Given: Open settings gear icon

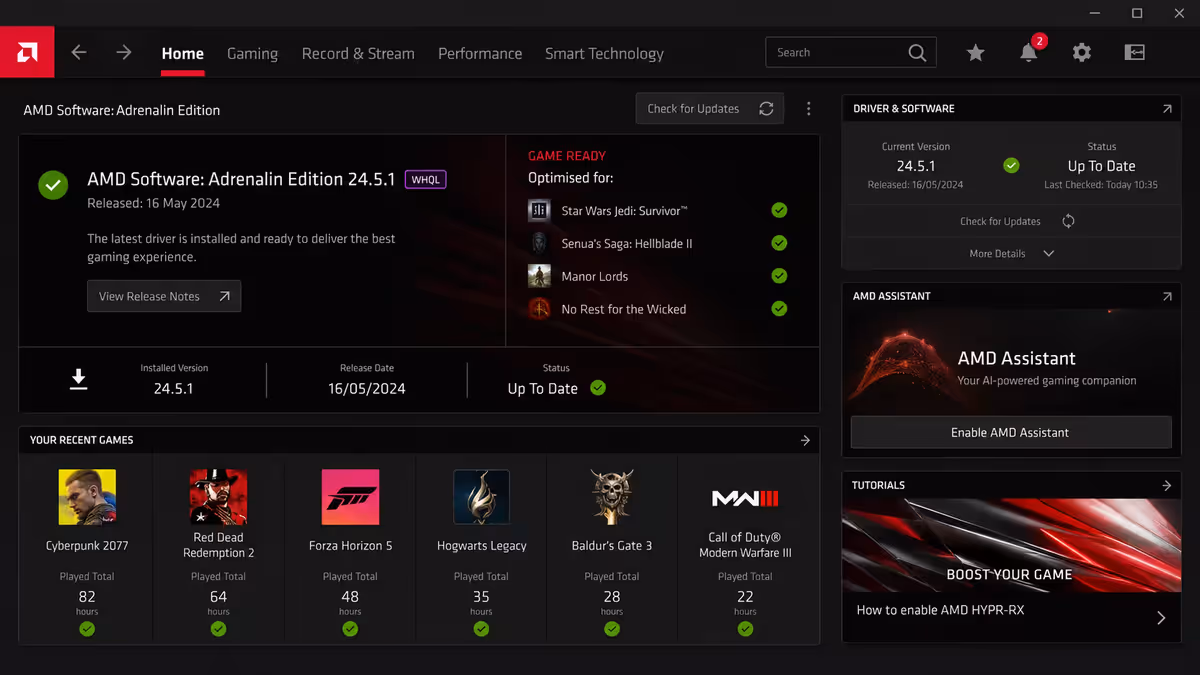Looking at the screenshot, I should click(x=1081, y=53).
